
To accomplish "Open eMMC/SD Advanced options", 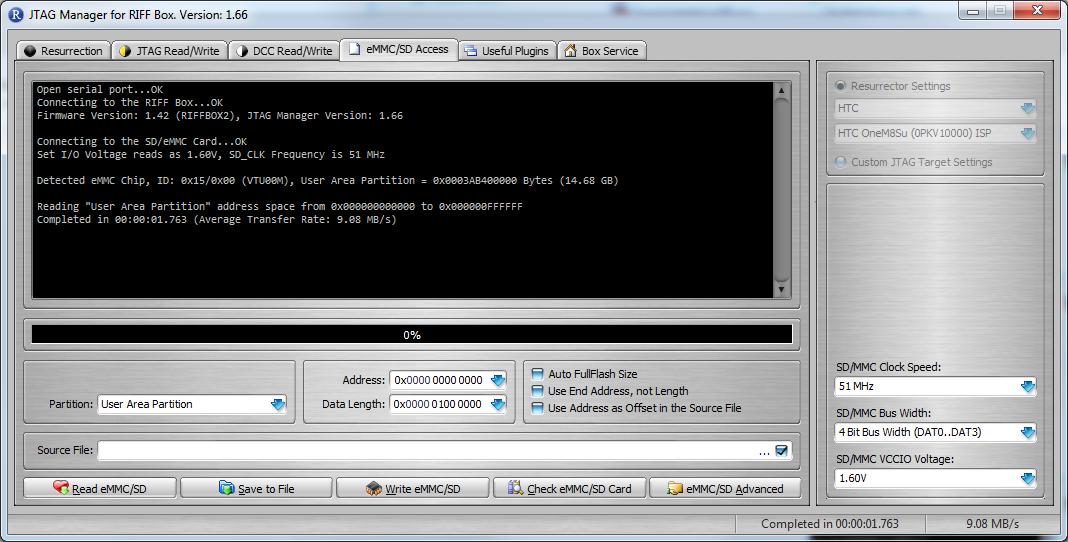I will tap(725, 489).
